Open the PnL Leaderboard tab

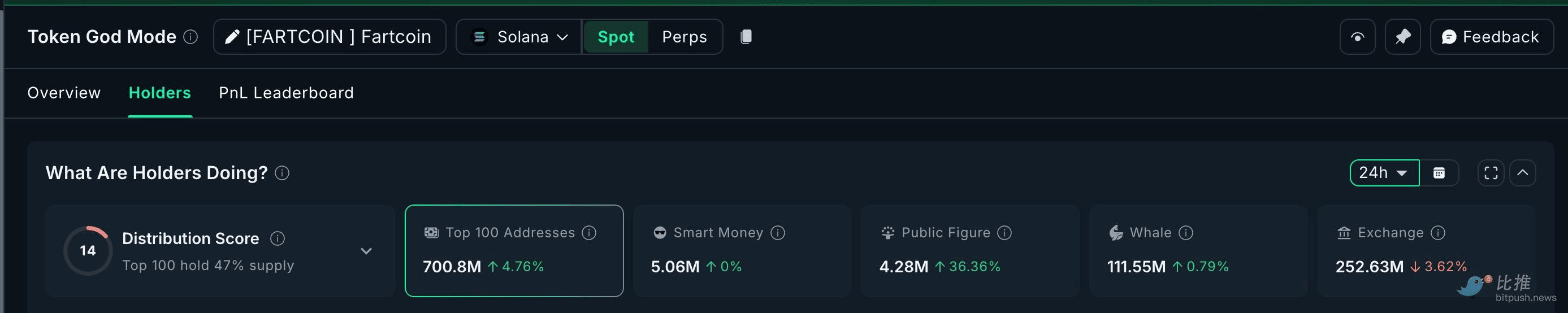[x=286, y=93]
